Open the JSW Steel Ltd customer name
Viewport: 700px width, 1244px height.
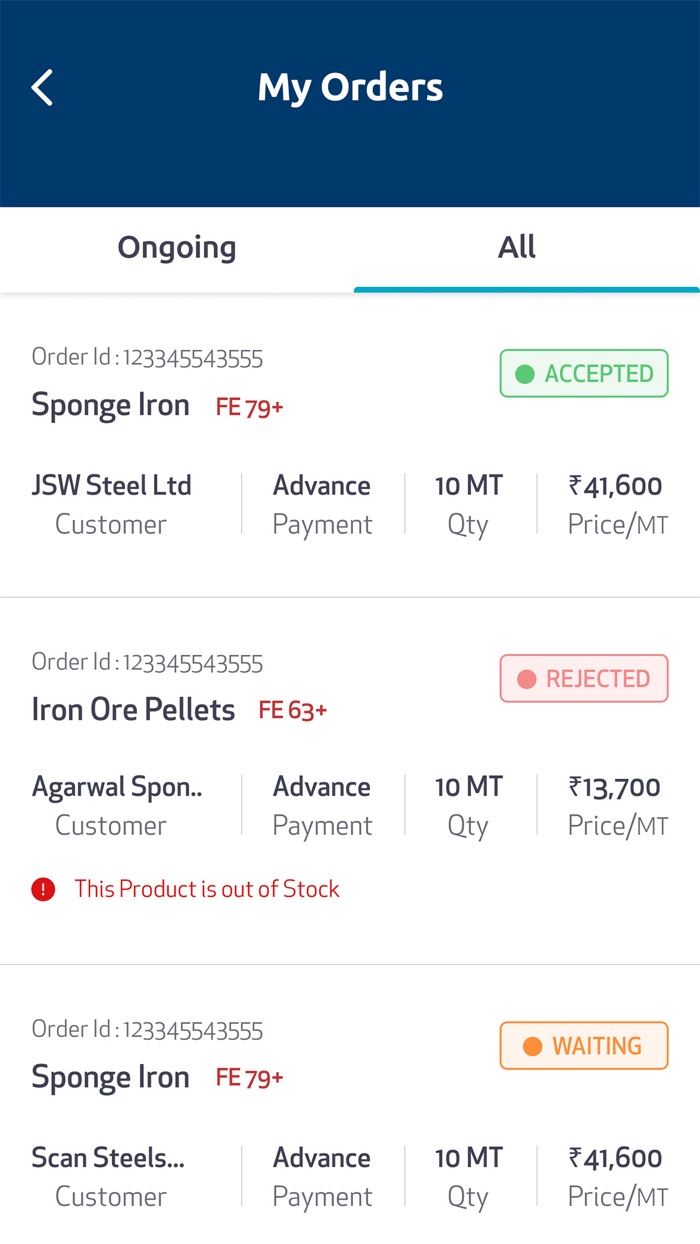(111, 486)
